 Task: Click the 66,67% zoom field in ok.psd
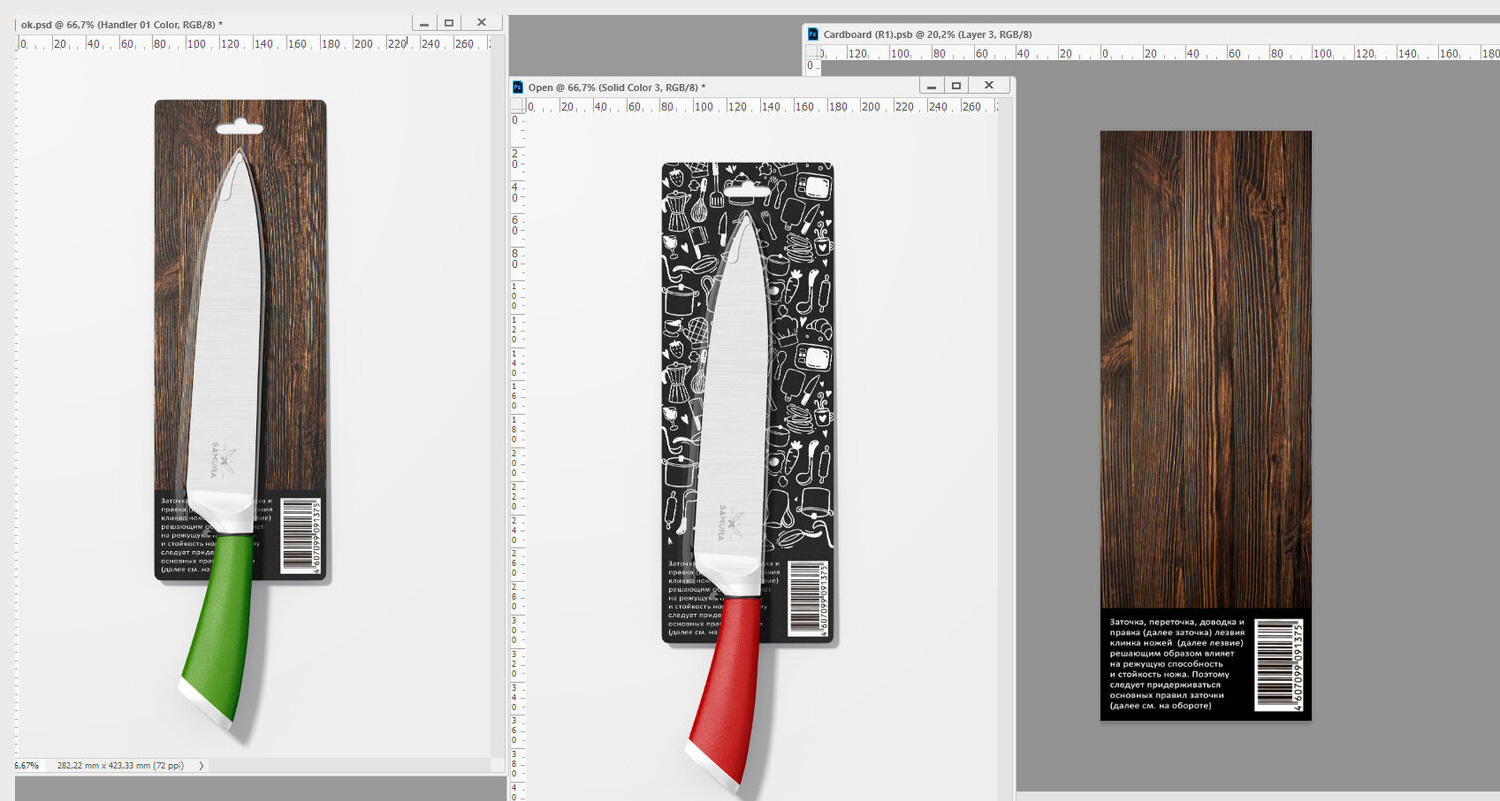coord(27,765)
